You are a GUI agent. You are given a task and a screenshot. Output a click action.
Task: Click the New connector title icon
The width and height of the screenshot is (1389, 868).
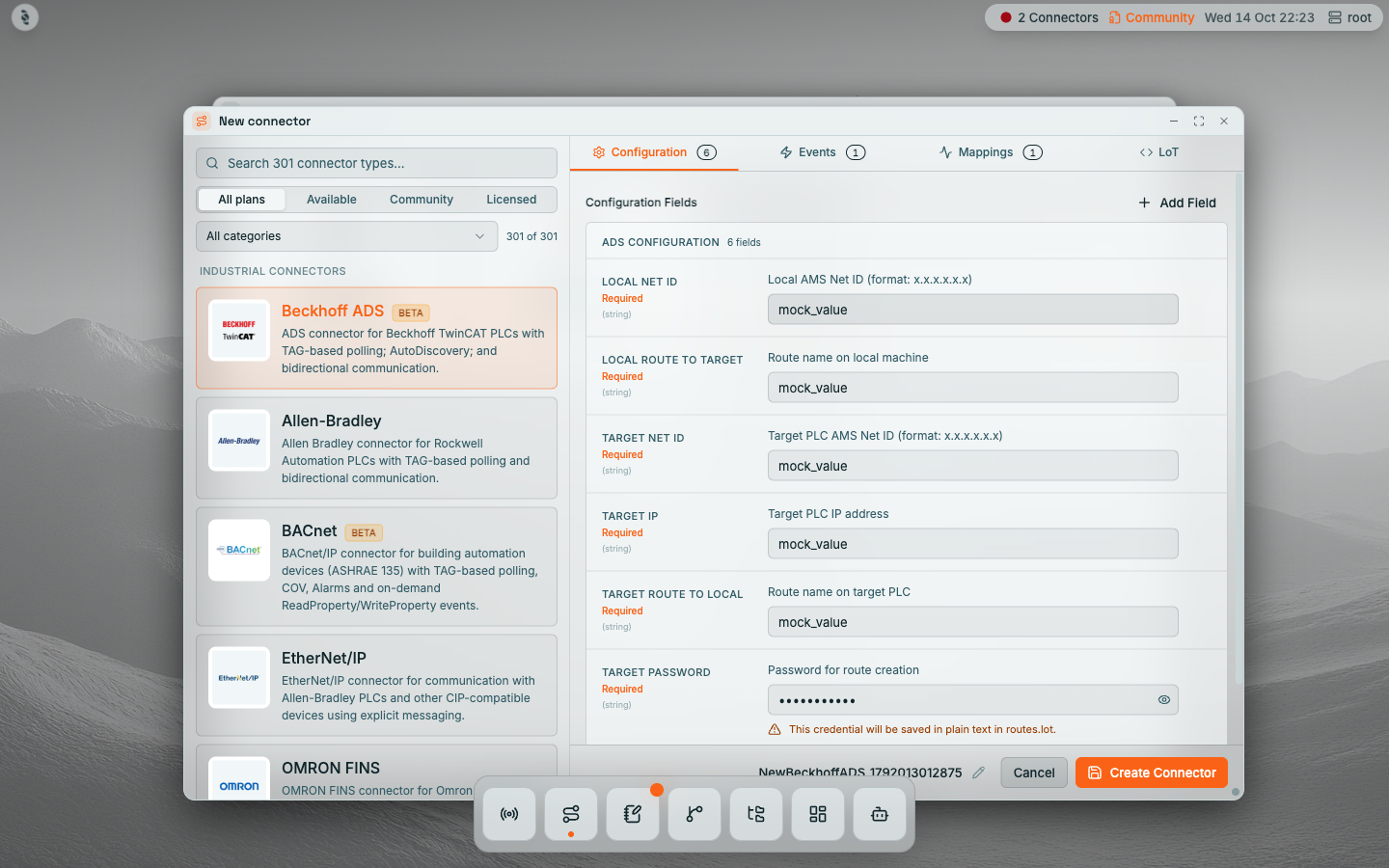(202, 121)
